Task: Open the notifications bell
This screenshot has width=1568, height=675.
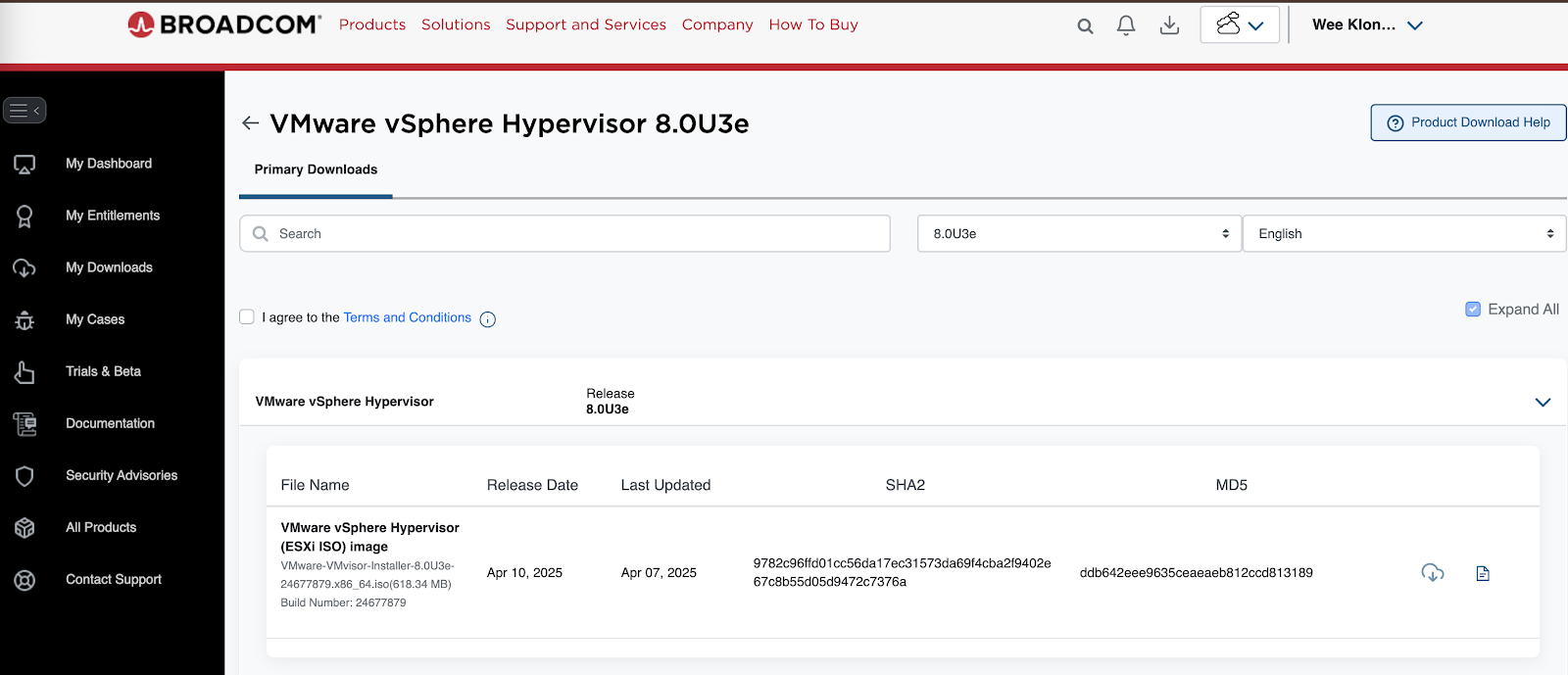Action: point(1126,25)
